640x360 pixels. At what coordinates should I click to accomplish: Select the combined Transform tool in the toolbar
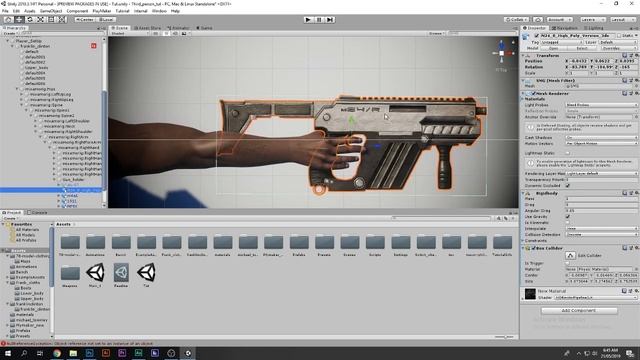[x=61, y=19]
